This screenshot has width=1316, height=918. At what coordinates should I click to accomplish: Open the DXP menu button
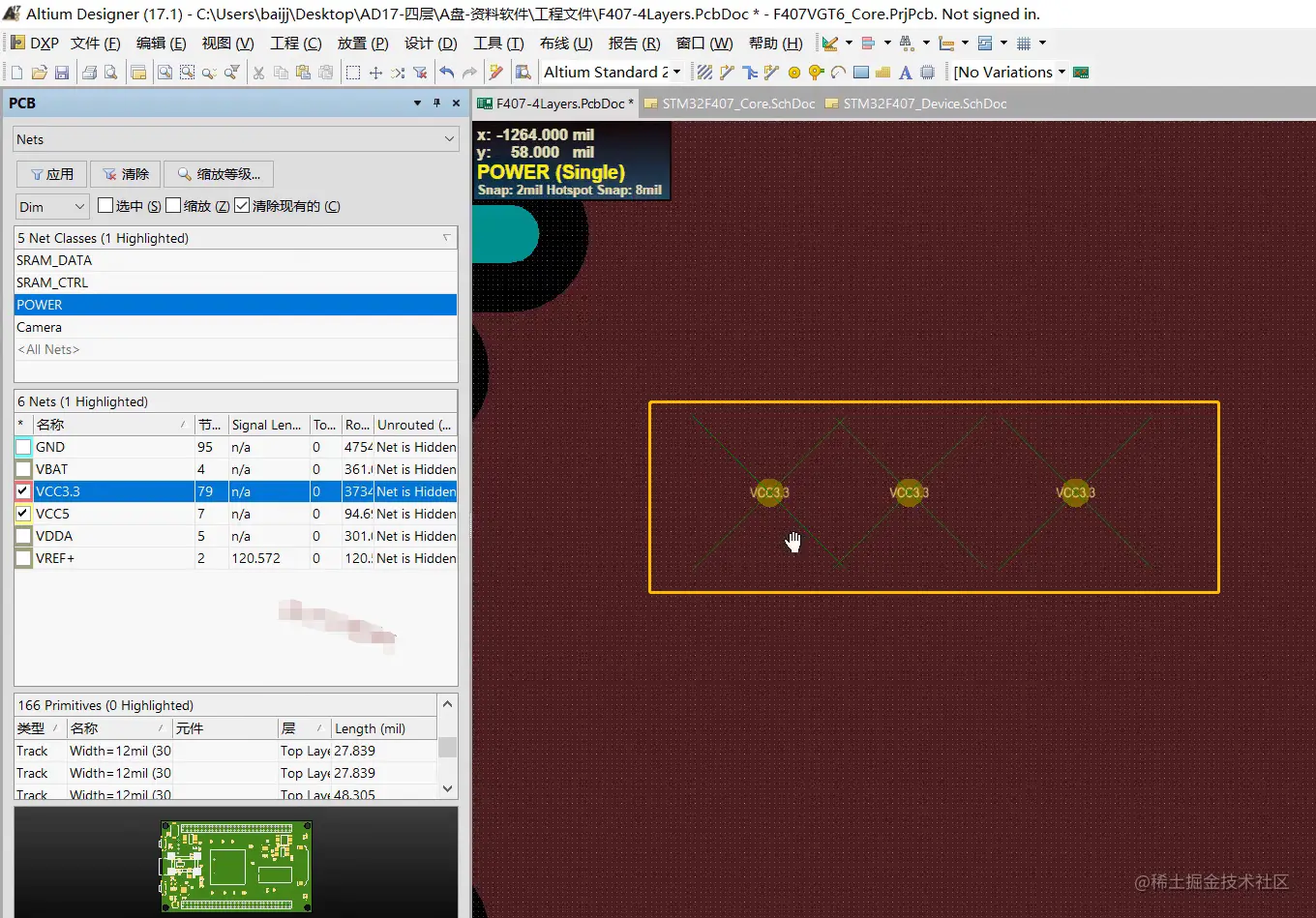[x=35, y=44]
